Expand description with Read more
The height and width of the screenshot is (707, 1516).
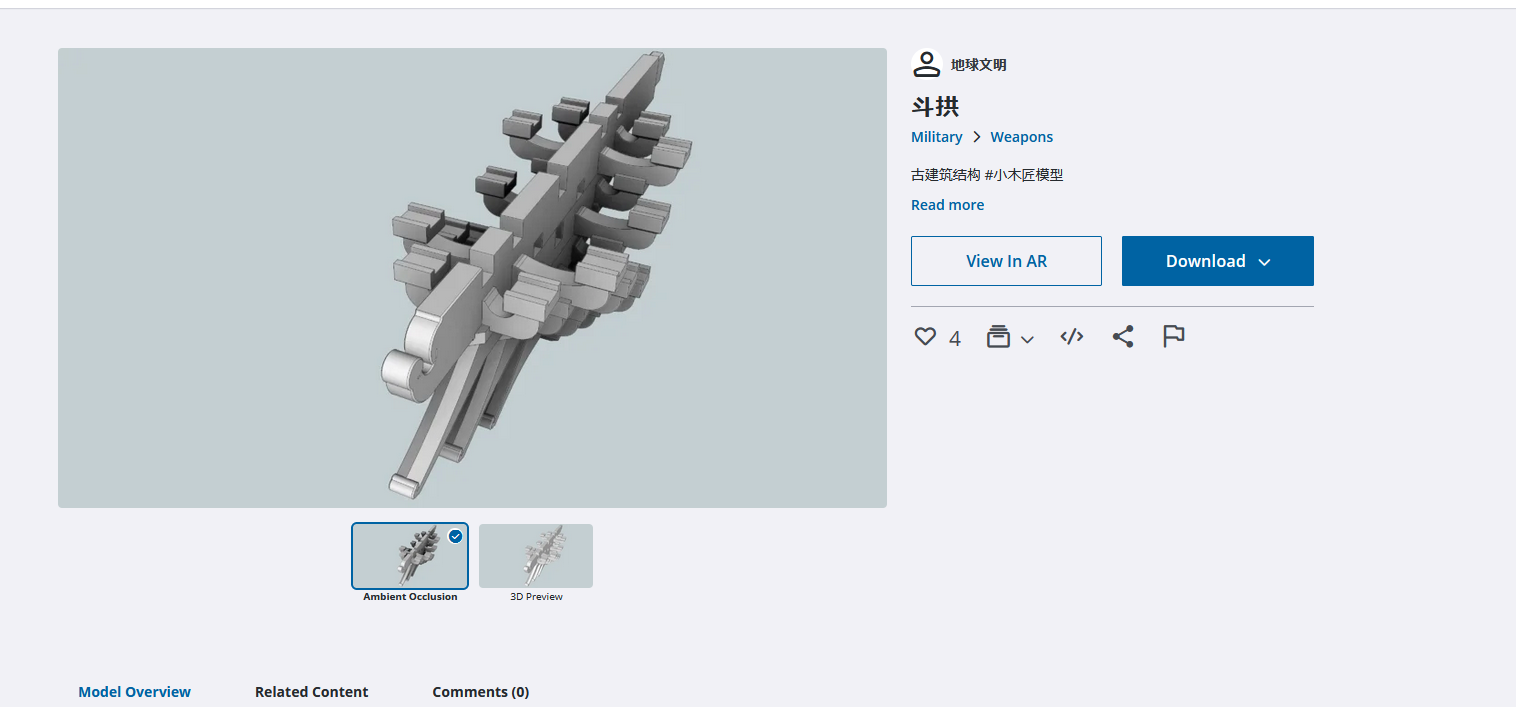click(947, 205)
